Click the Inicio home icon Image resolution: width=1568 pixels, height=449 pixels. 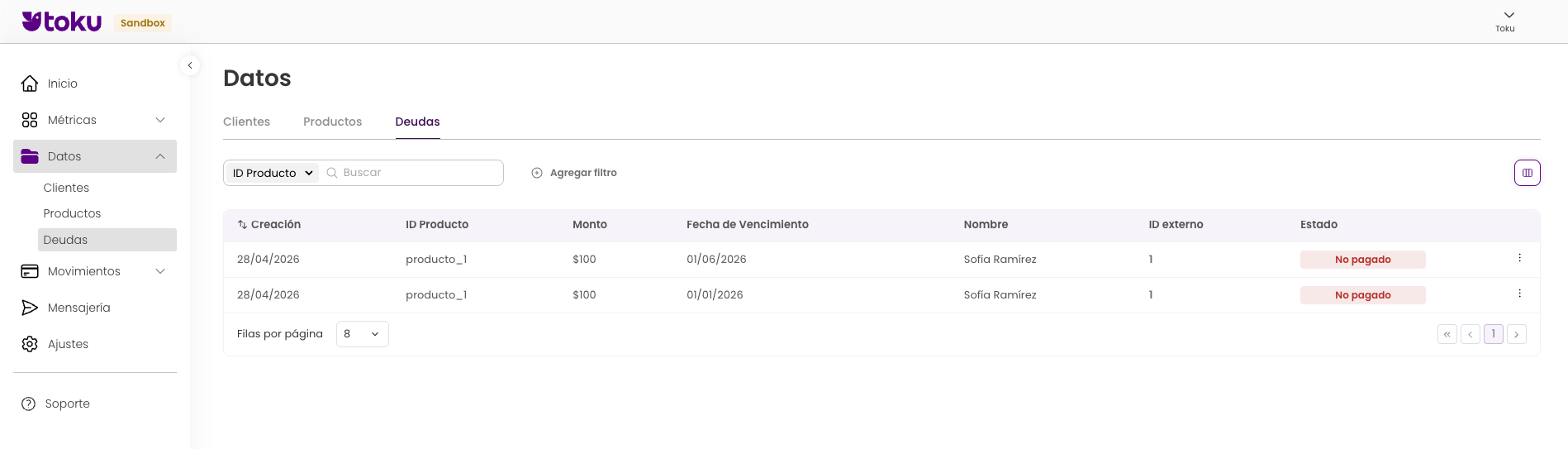[x=30, y=84]
